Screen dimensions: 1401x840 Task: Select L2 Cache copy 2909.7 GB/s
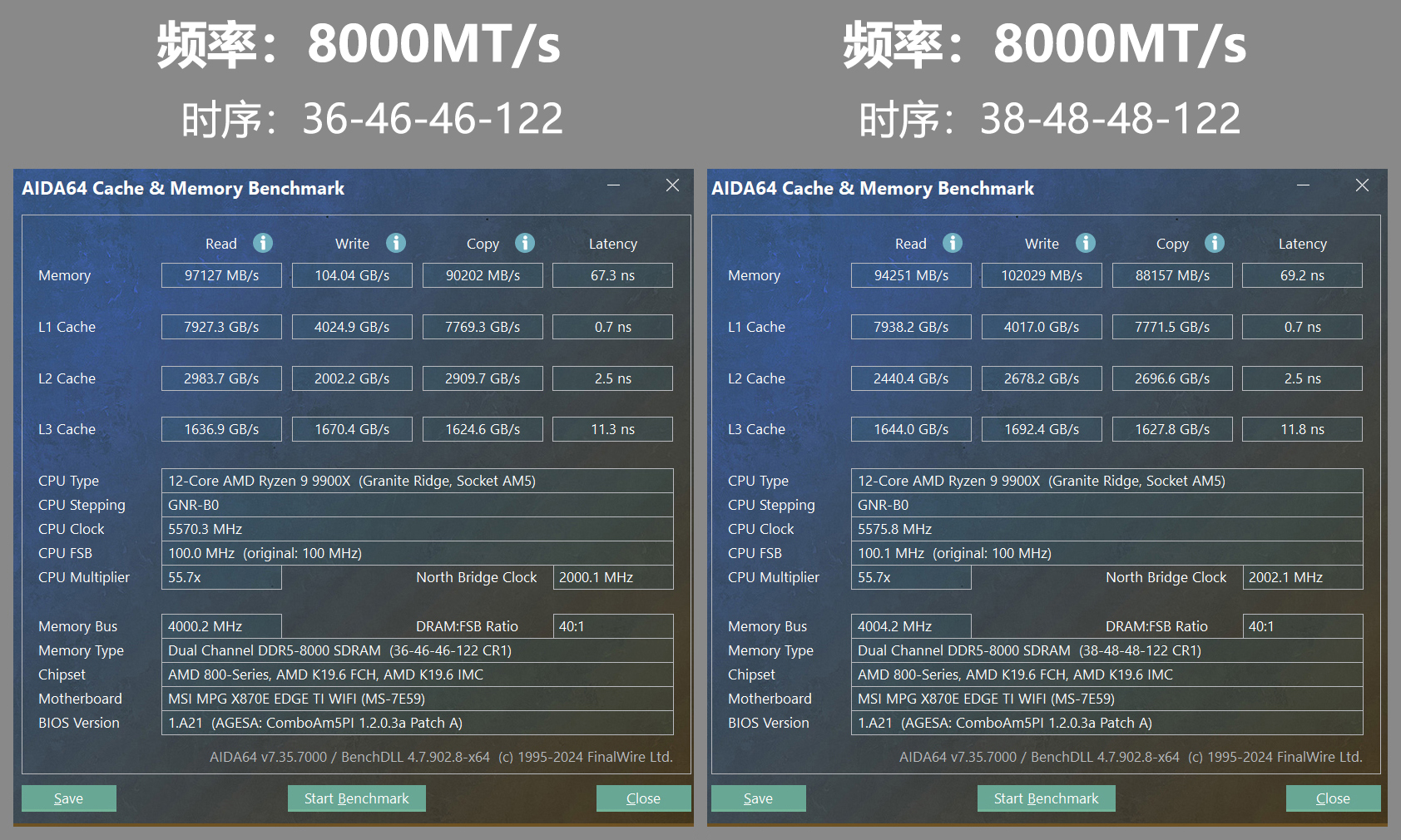pos(483,378)
